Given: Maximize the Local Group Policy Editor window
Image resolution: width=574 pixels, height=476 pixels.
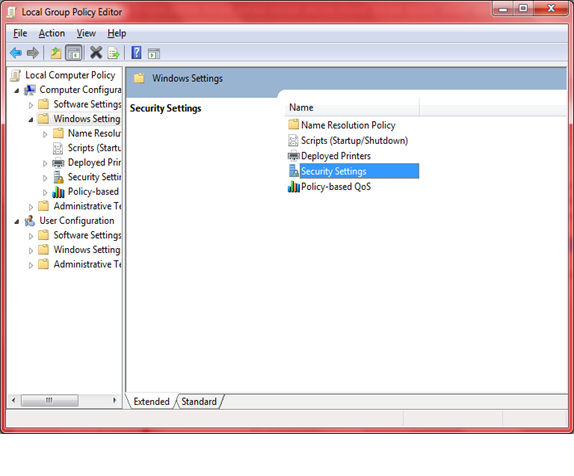Looking at the screenshot, I should tap(523, 8).
